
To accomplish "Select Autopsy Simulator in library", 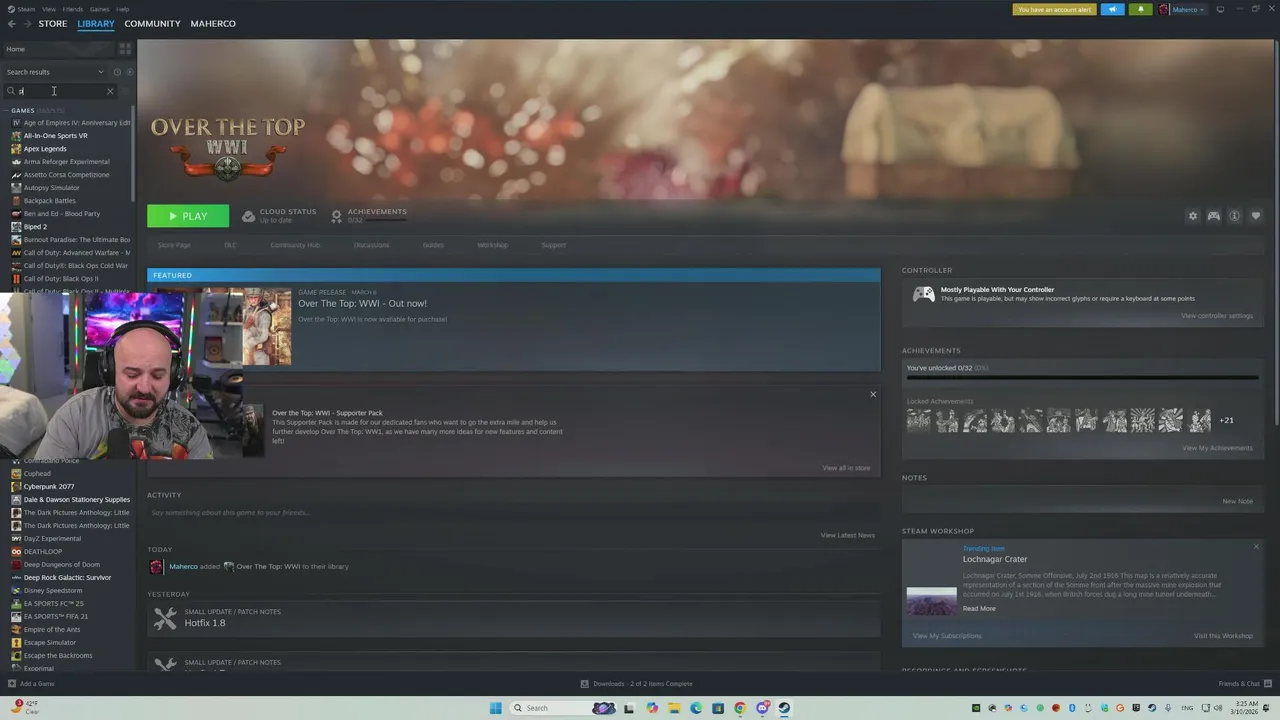I will pyautogui.click(x=51, y=188).
